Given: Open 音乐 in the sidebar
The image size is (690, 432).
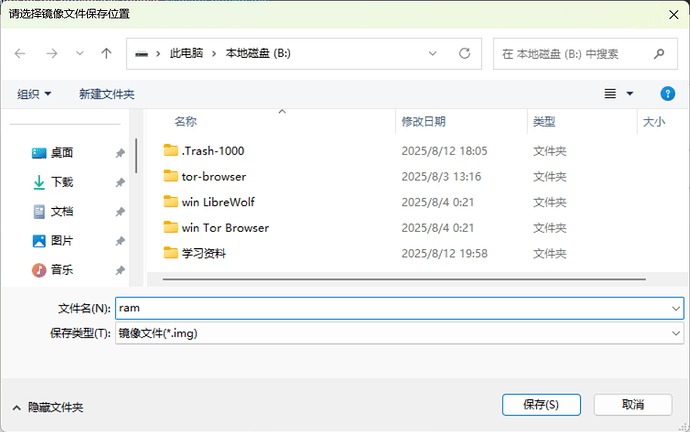Looking at the screenshot, I should coord(62,270).
